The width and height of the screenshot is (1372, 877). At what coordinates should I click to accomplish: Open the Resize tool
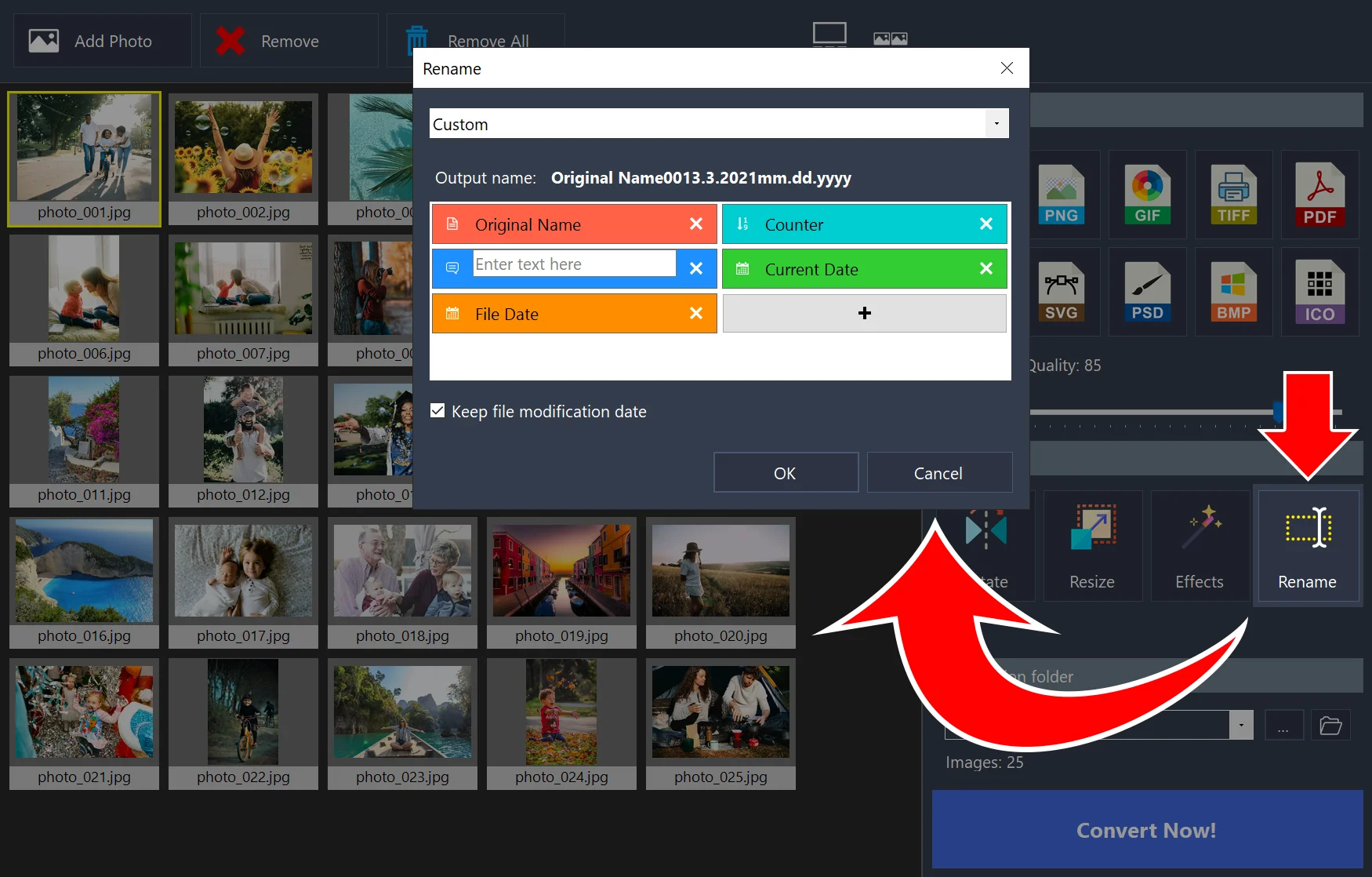coord(1092,546)
